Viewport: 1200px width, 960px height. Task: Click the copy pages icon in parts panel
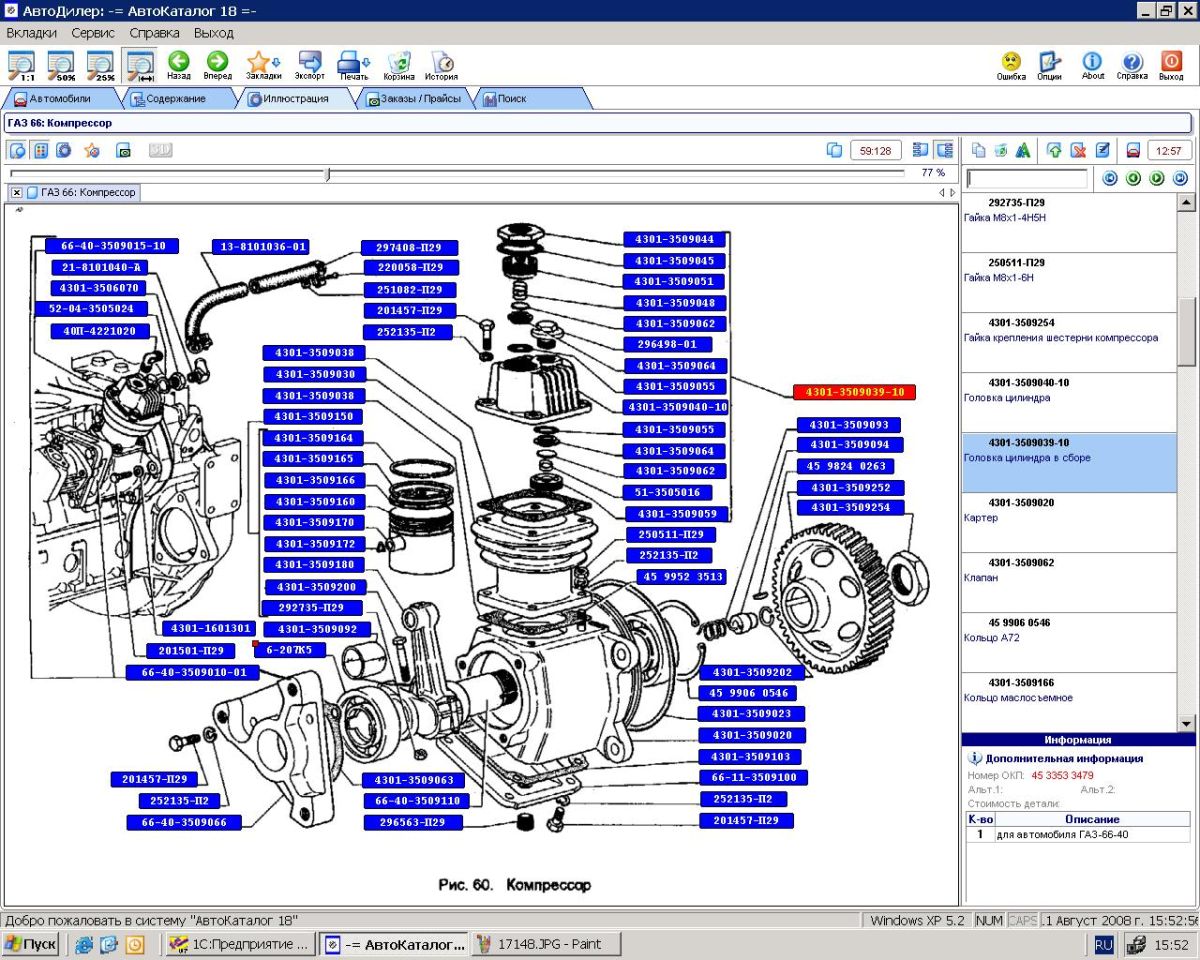[979, 150]
